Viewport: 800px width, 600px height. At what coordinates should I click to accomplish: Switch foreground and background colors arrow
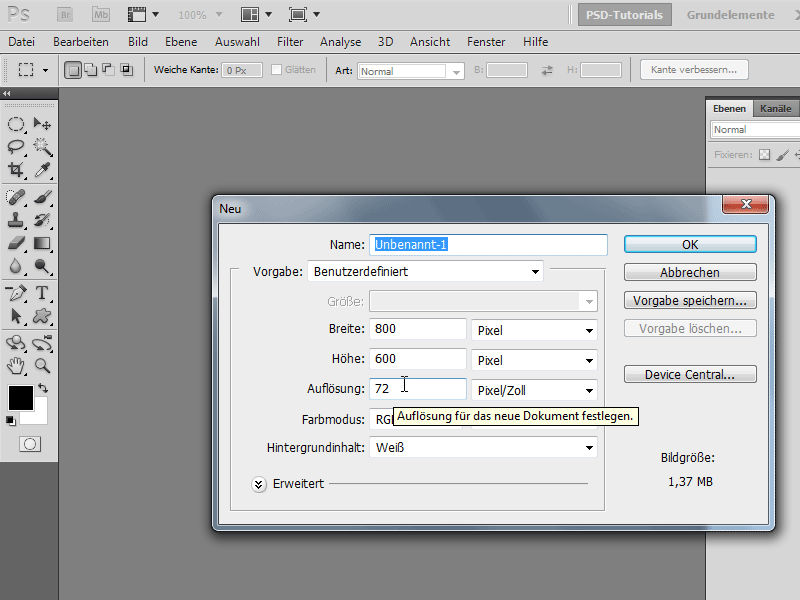pos(43,388)
